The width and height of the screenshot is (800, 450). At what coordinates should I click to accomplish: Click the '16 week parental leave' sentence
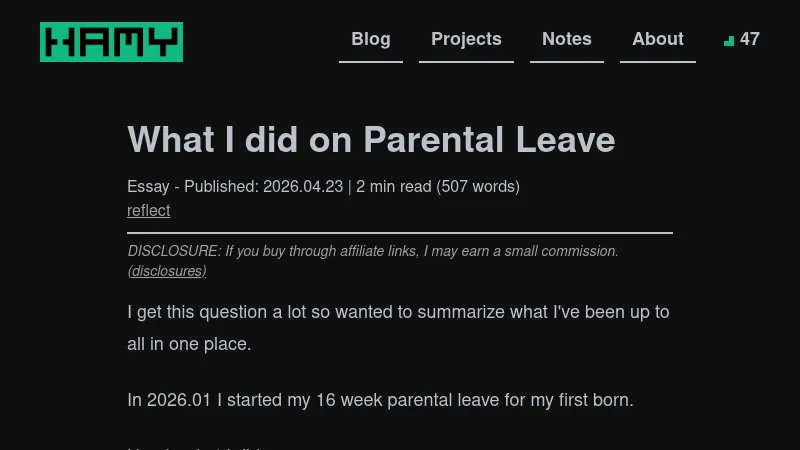coord(380,400)
